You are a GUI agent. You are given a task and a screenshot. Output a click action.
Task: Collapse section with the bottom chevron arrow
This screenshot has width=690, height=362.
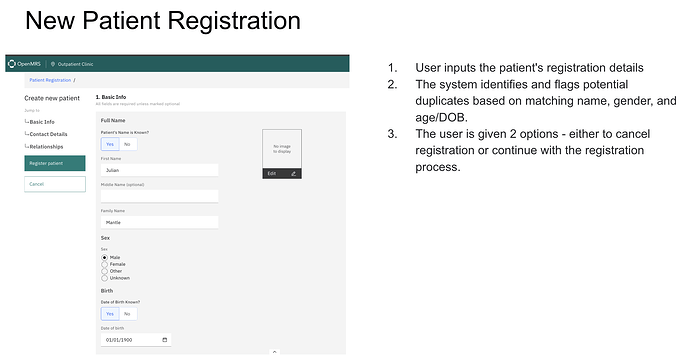[274, 352]
